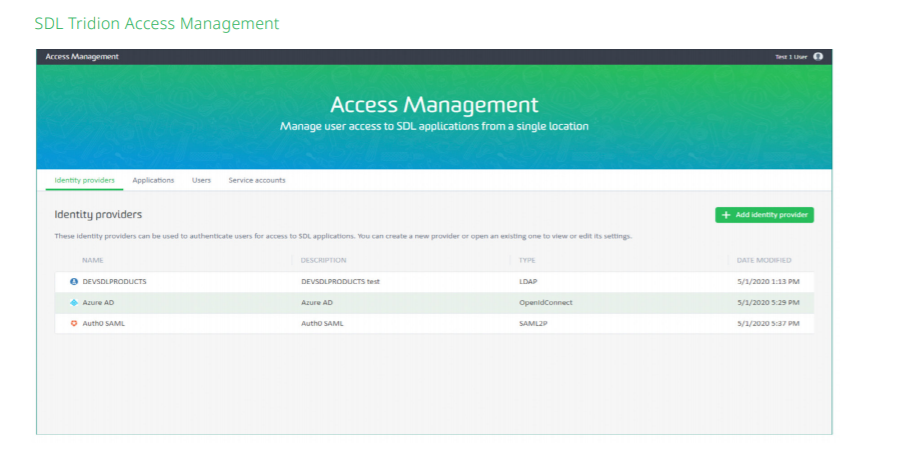Click the 5/1/2020 5:29 PM date
The height and width of the screenshot is (464, 904).
point(768,303)
